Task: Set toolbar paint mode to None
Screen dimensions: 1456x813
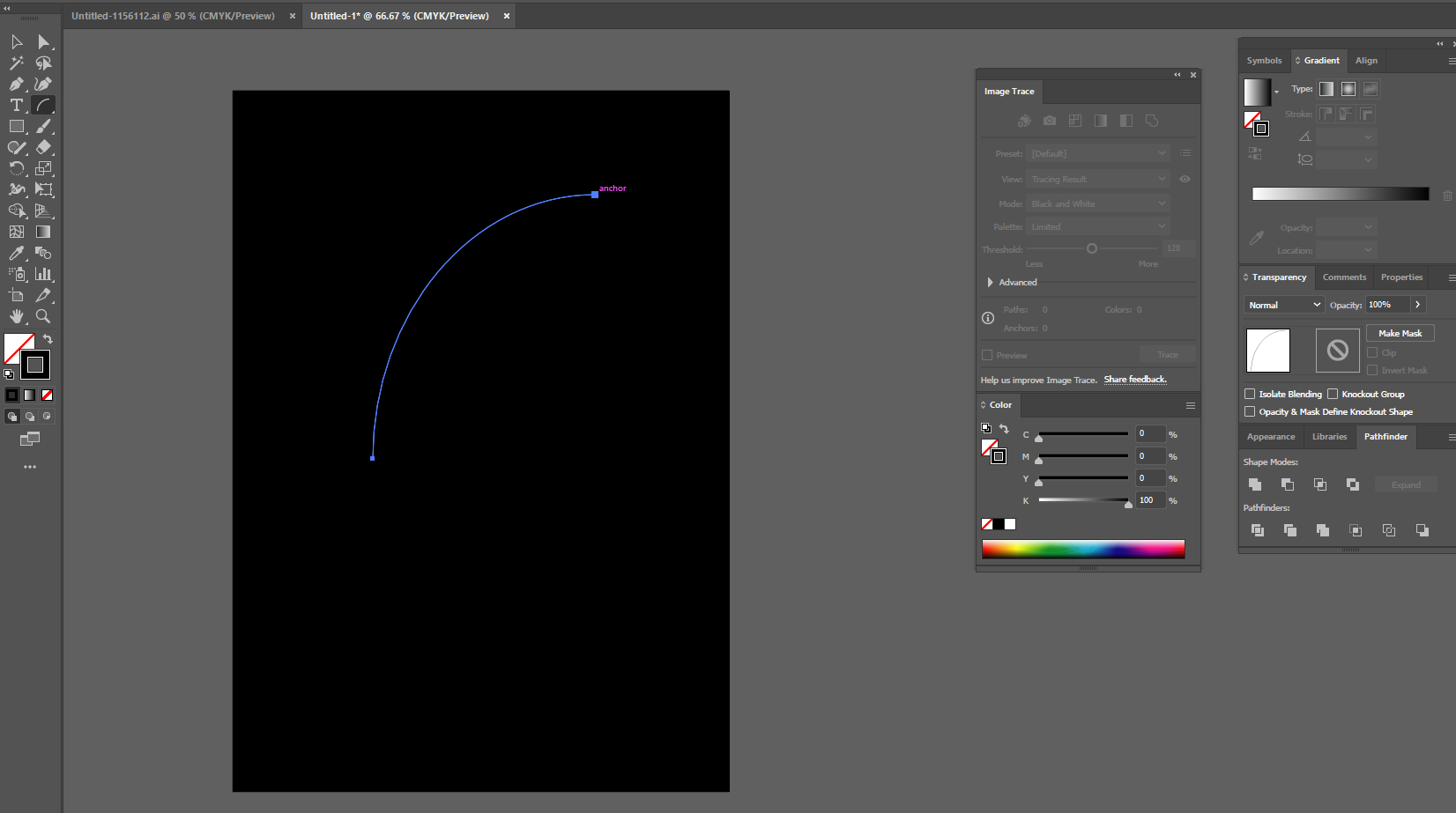Action: (48, 395)
